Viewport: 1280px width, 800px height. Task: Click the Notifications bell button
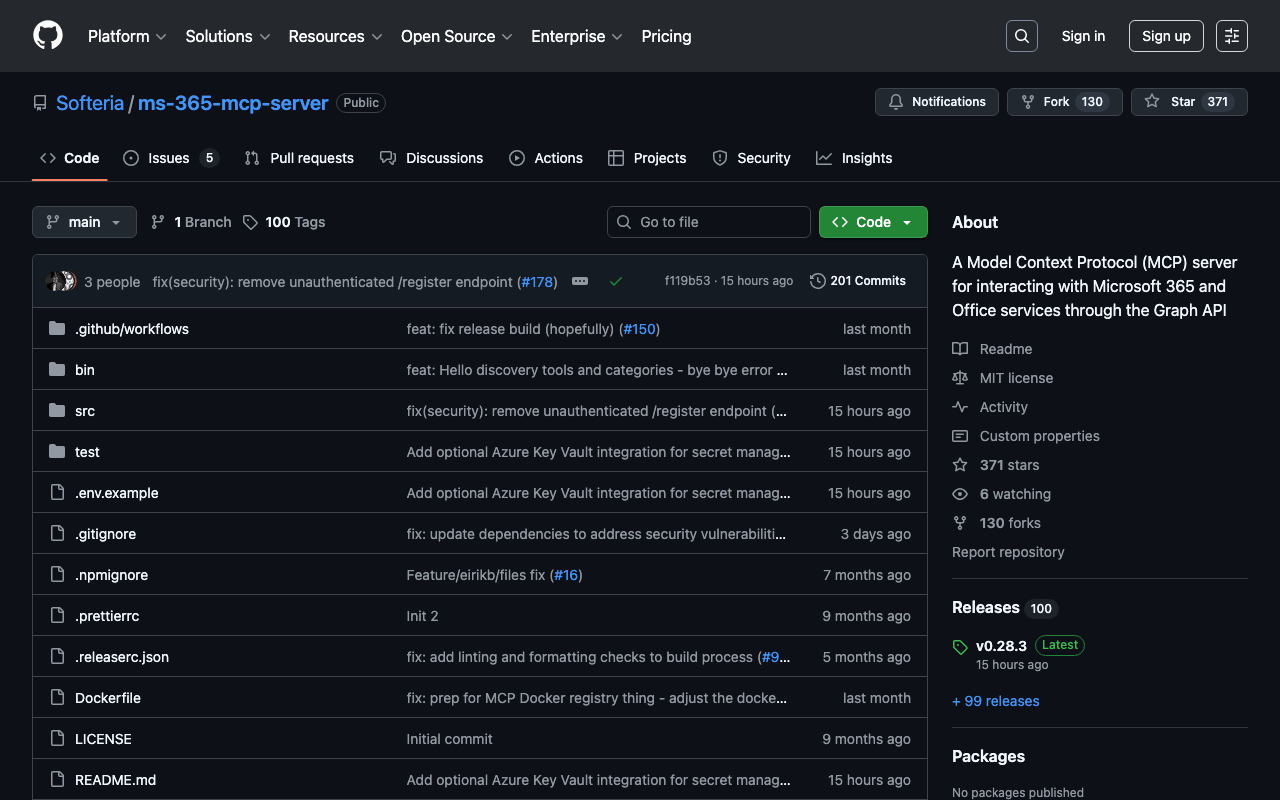(x=937, y=102)
